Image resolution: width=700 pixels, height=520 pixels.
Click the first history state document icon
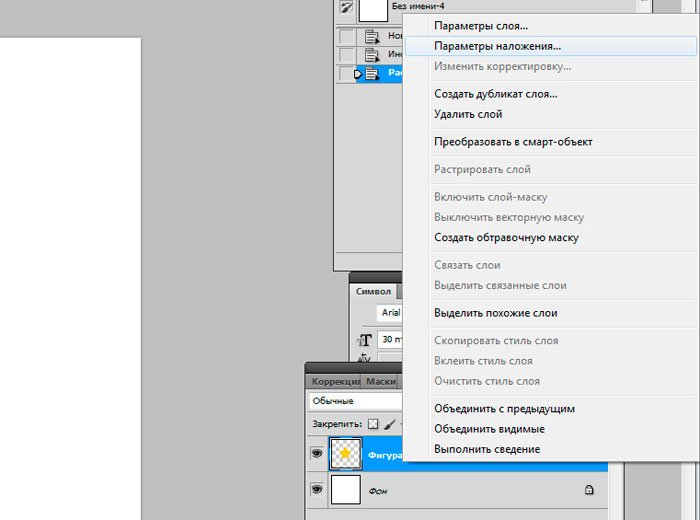pos(372,36)
